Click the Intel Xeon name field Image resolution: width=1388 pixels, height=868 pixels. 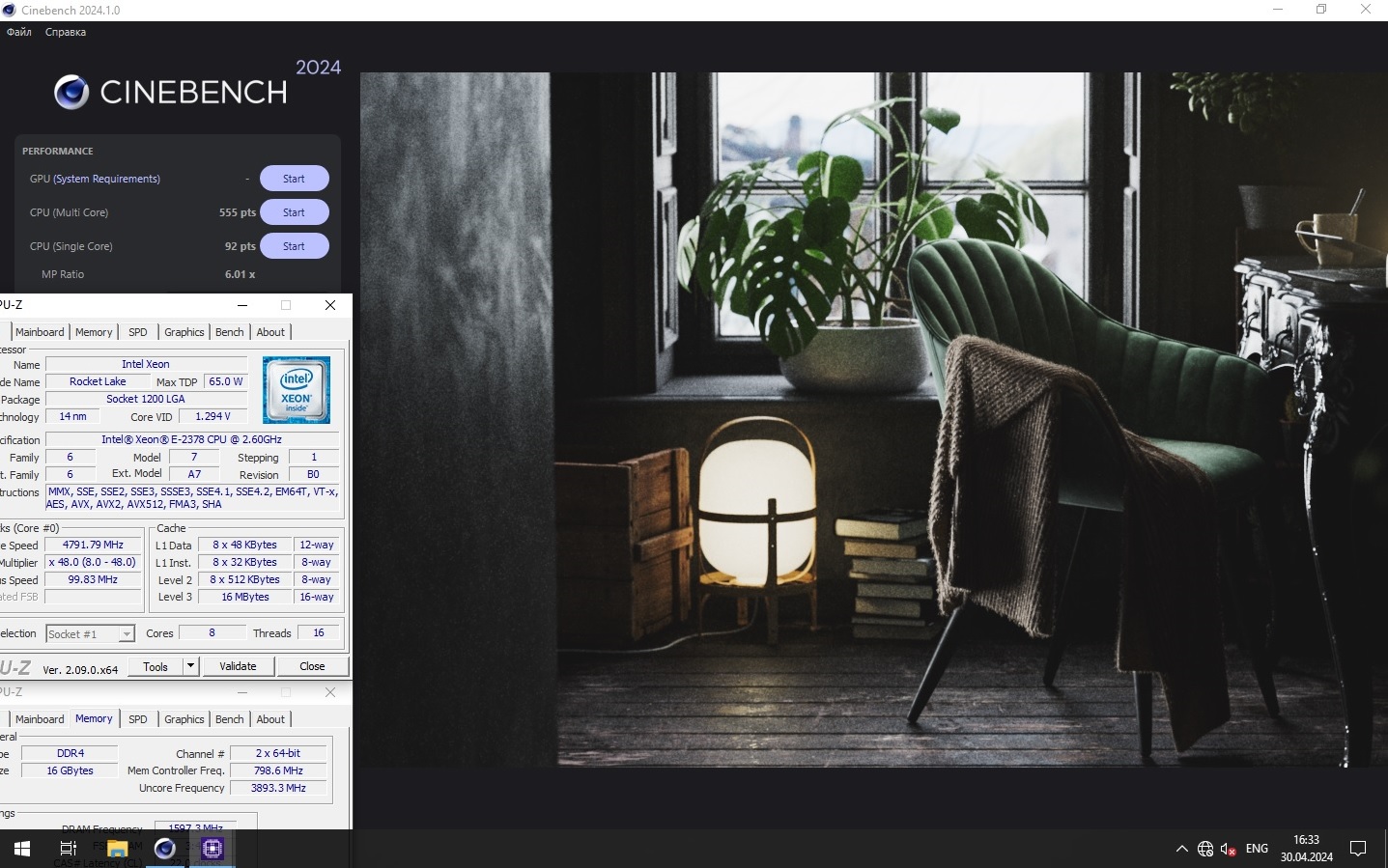[146, 364]
